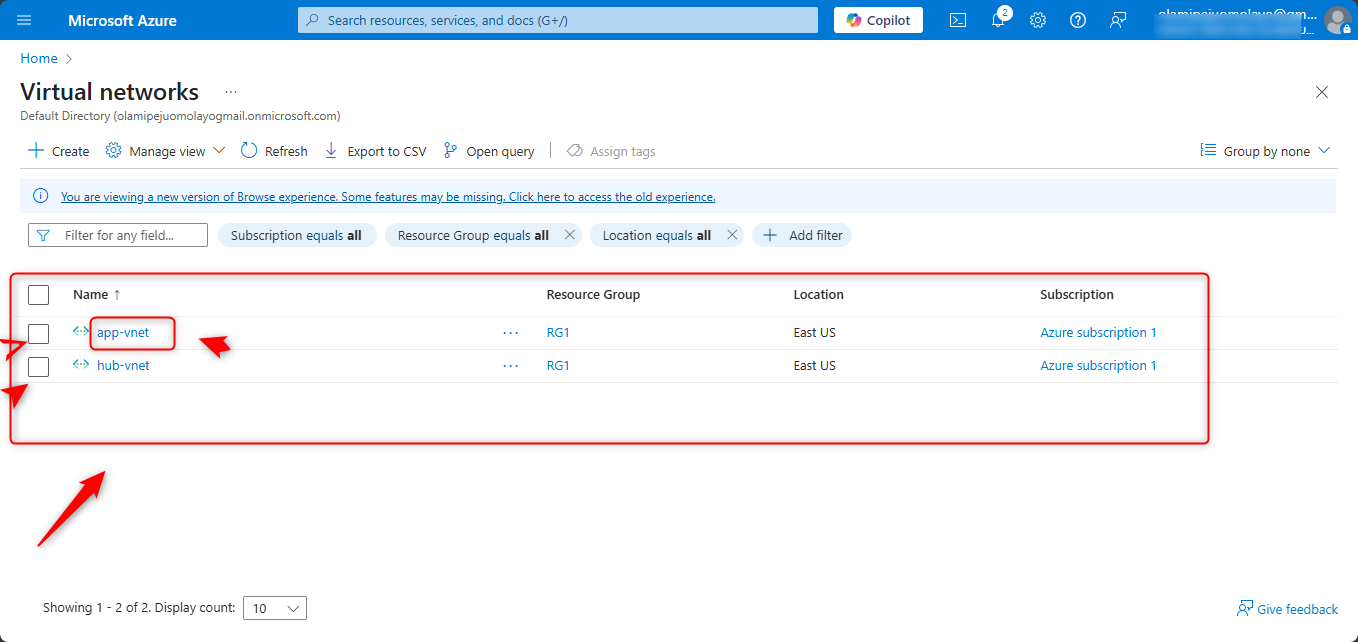
Task: Open the Resource Group equals all filter
Action: pos(473,235)
